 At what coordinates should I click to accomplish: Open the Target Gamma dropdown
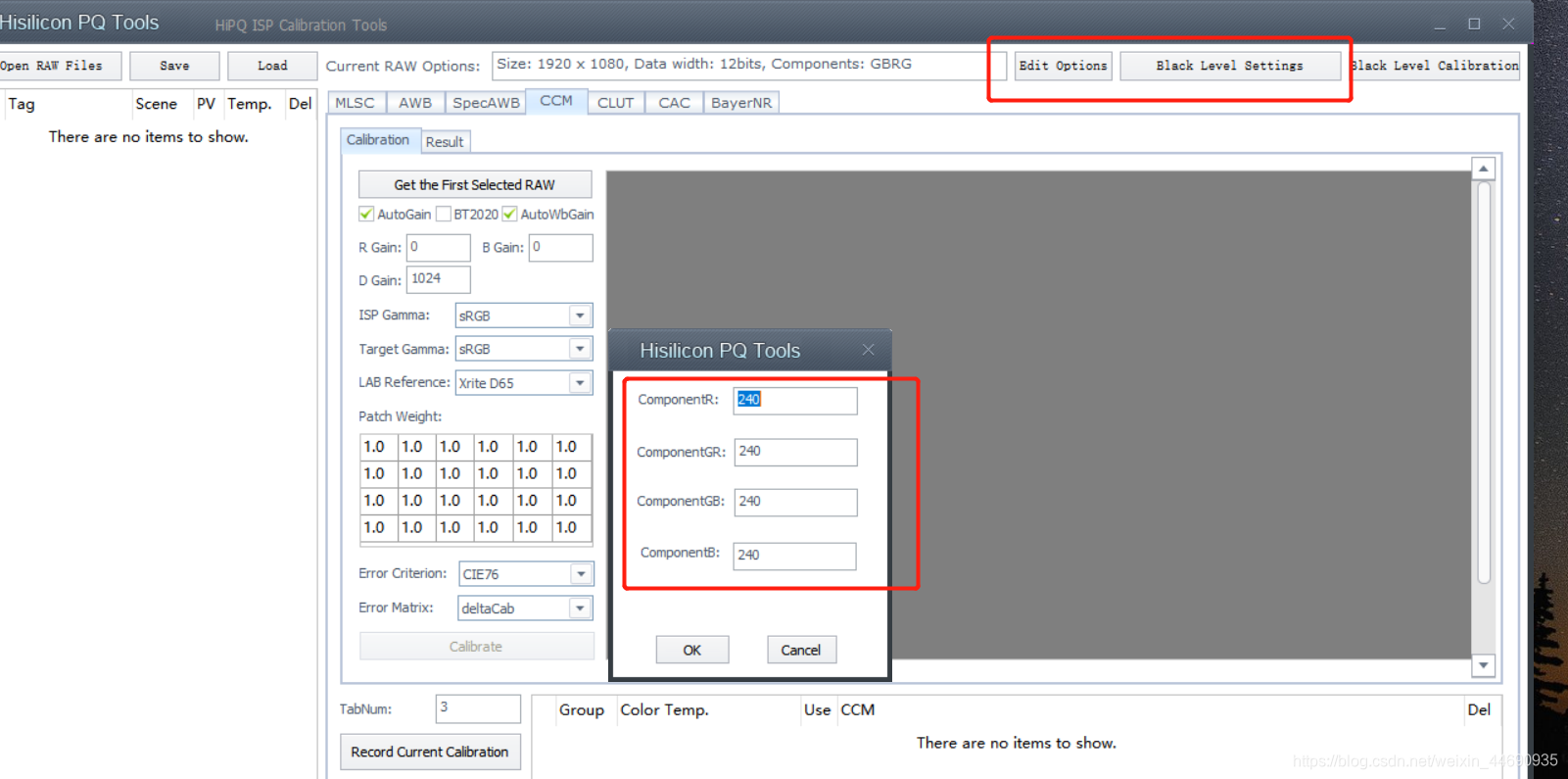click(581, 349)
